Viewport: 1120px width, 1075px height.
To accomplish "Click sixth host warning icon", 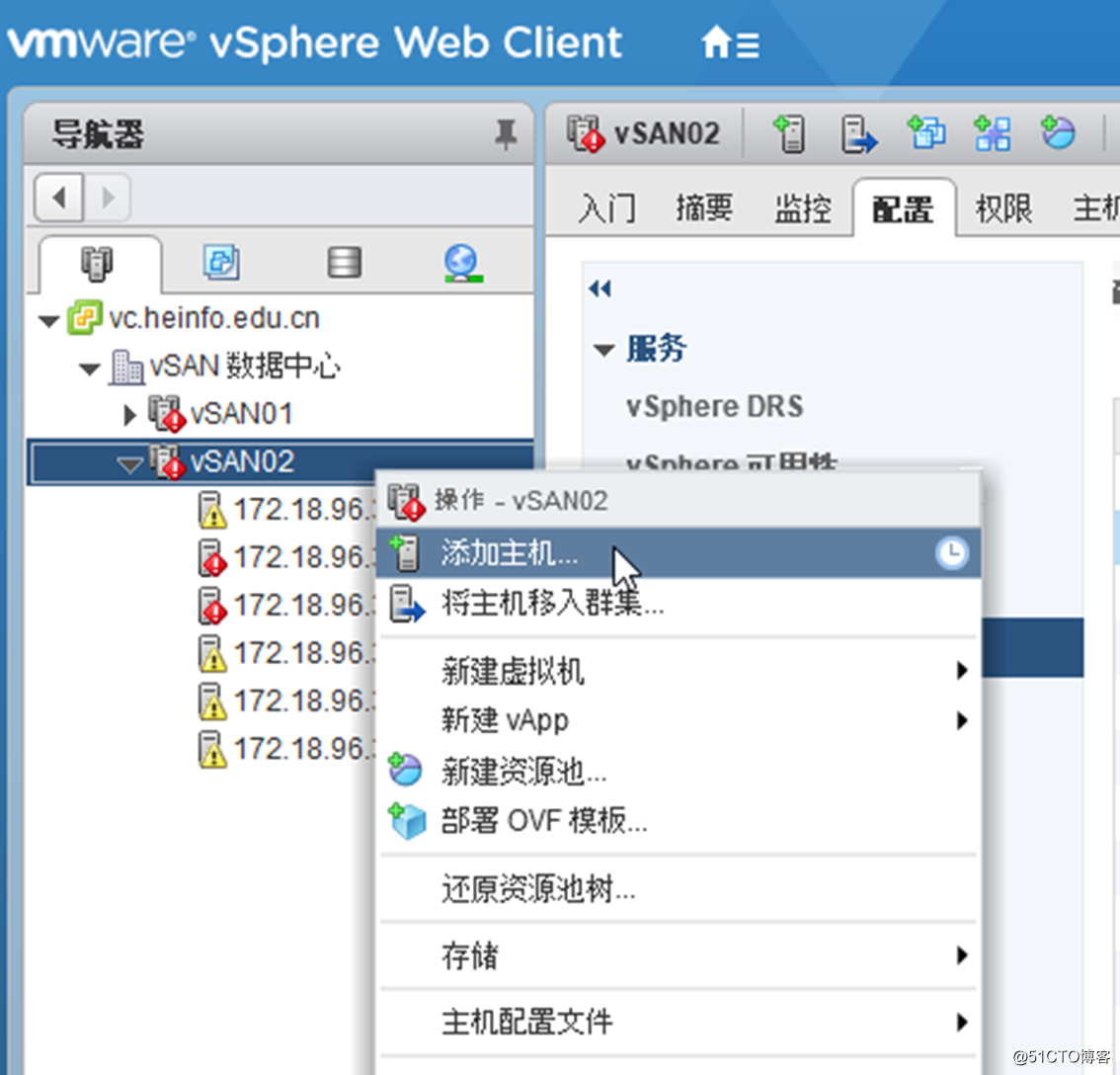I will tap(212, 749).
